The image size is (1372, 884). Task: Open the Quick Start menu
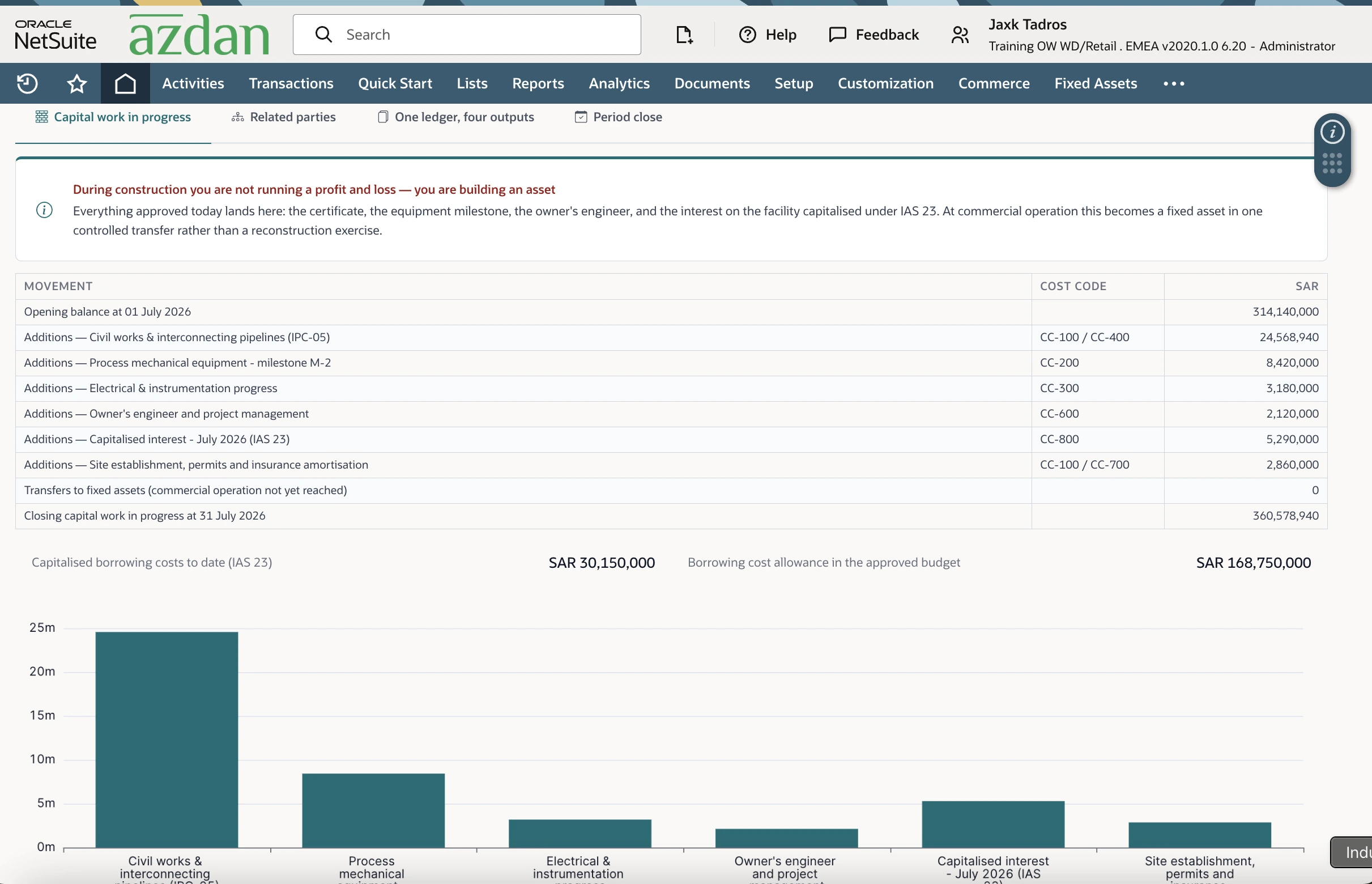[395, 83]
